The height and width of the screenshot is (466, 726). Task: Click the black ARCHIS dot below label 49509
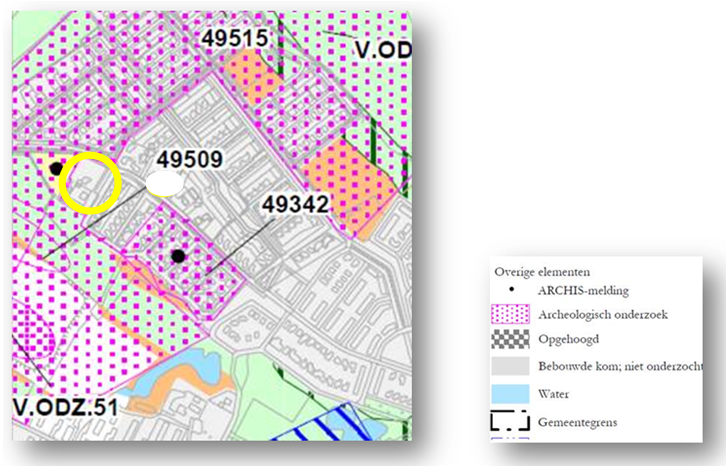coord(178,256)
